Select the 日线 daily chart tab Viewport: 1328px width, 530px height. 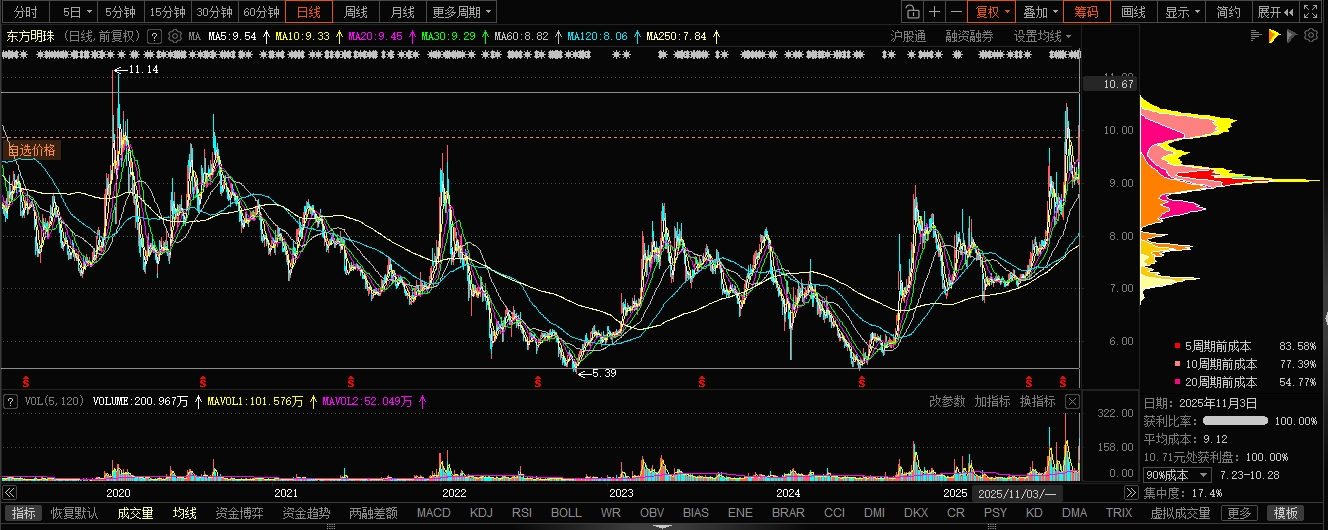point(309,12)
